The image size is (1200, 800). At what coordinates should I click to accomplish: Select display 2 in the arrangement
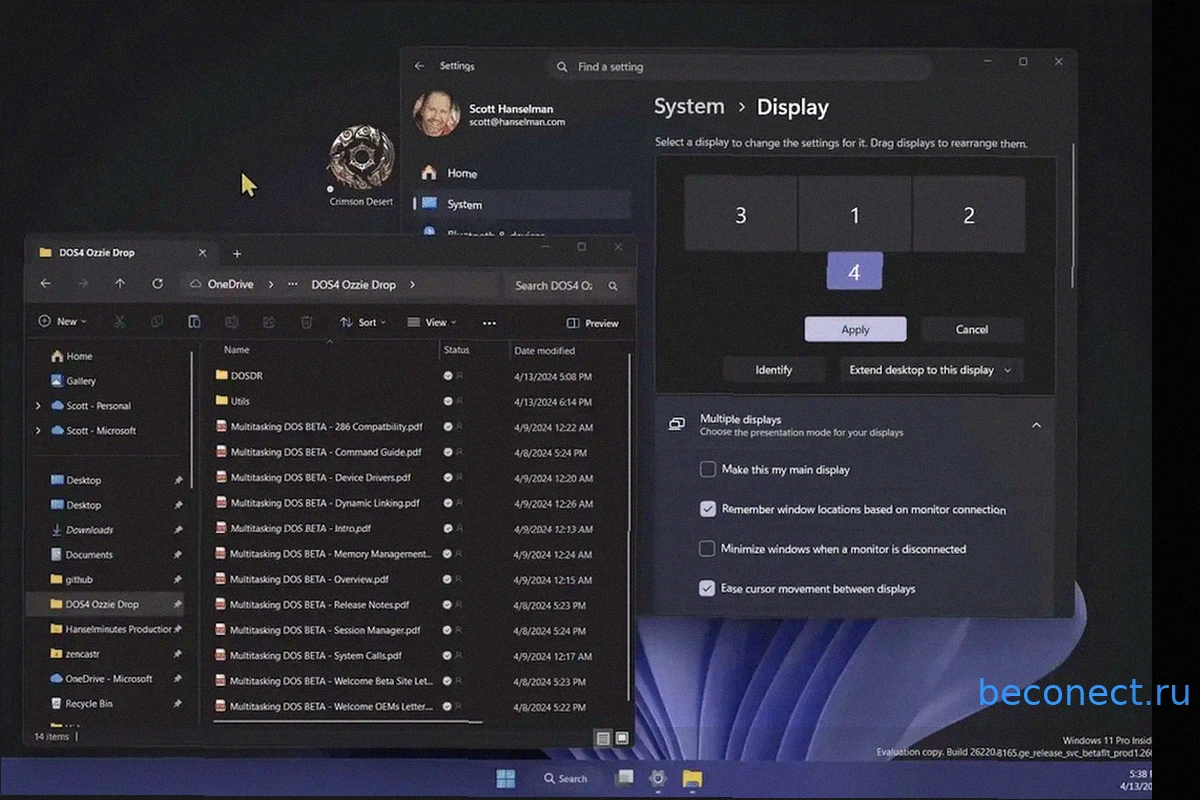(x=969, y=215)
